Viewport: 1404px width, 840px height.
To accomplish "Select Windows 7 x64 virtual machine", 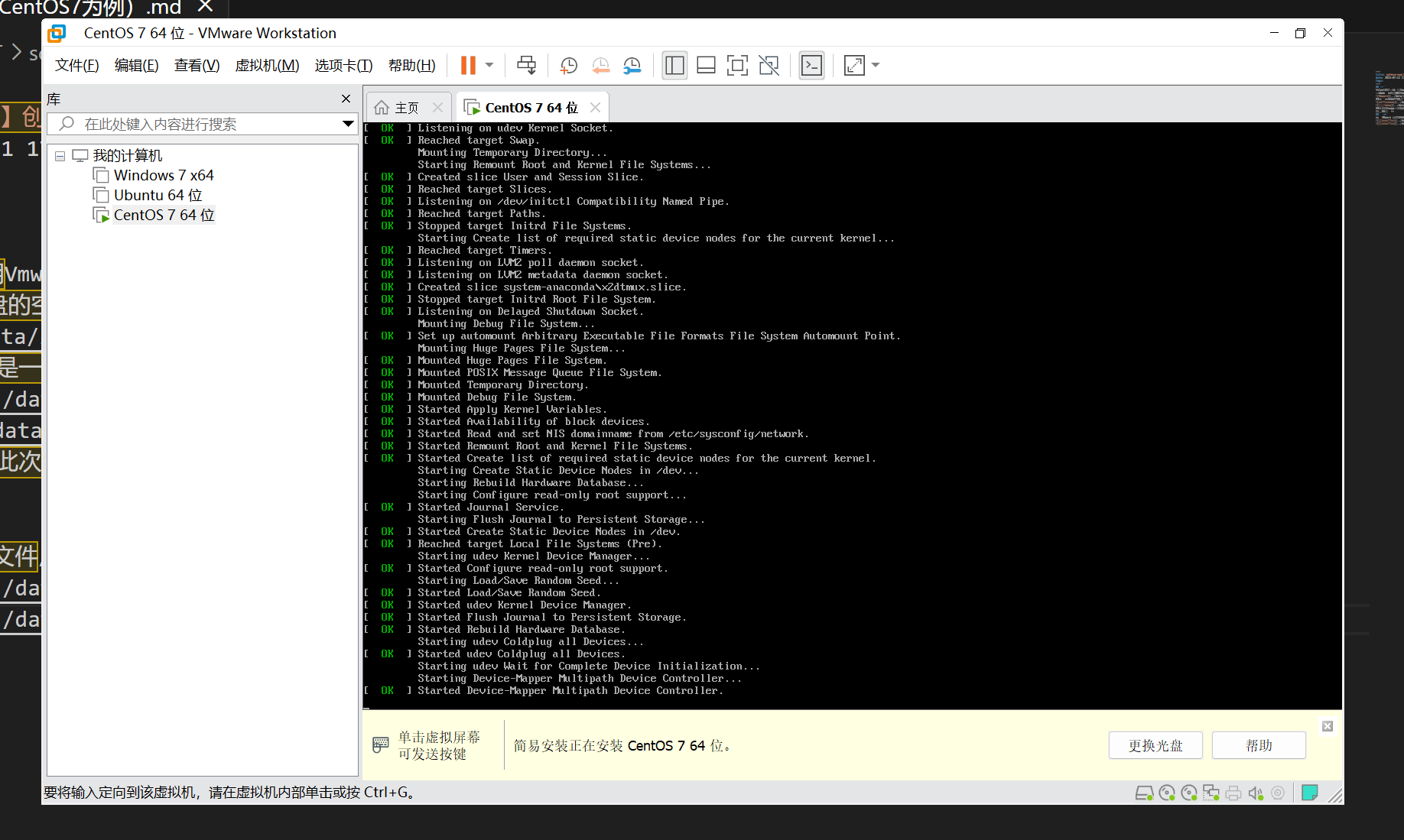I will point(164,176).
